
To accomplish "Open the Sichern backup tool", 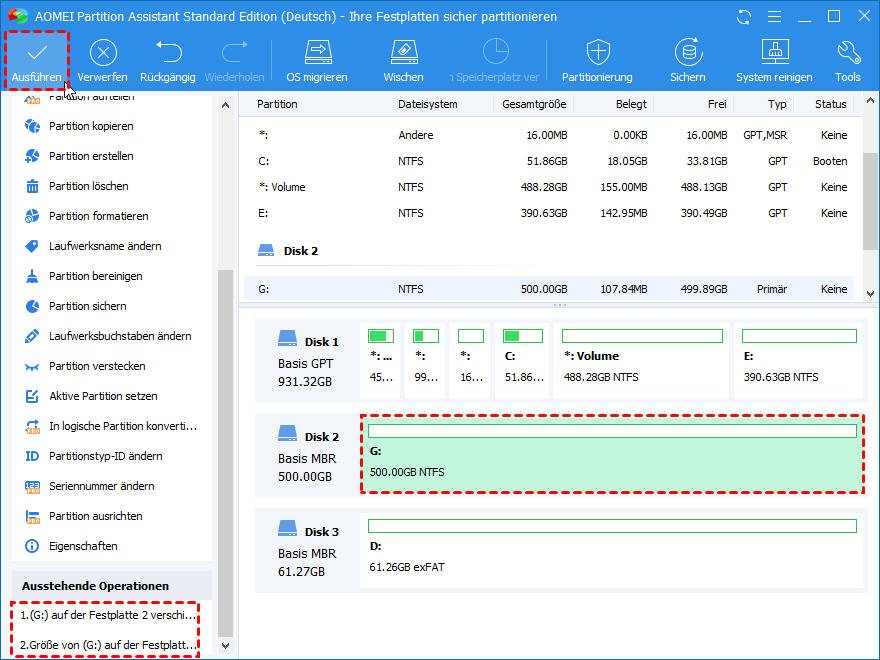I will (688, 61).
